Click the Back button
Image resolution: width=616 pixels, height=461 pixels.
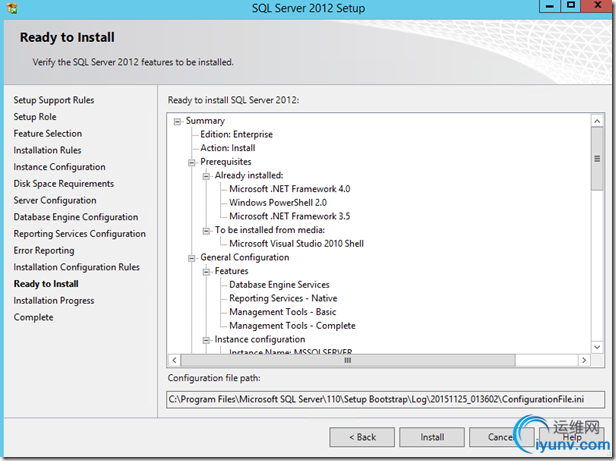pyautogui.click(x=362, y=437)
